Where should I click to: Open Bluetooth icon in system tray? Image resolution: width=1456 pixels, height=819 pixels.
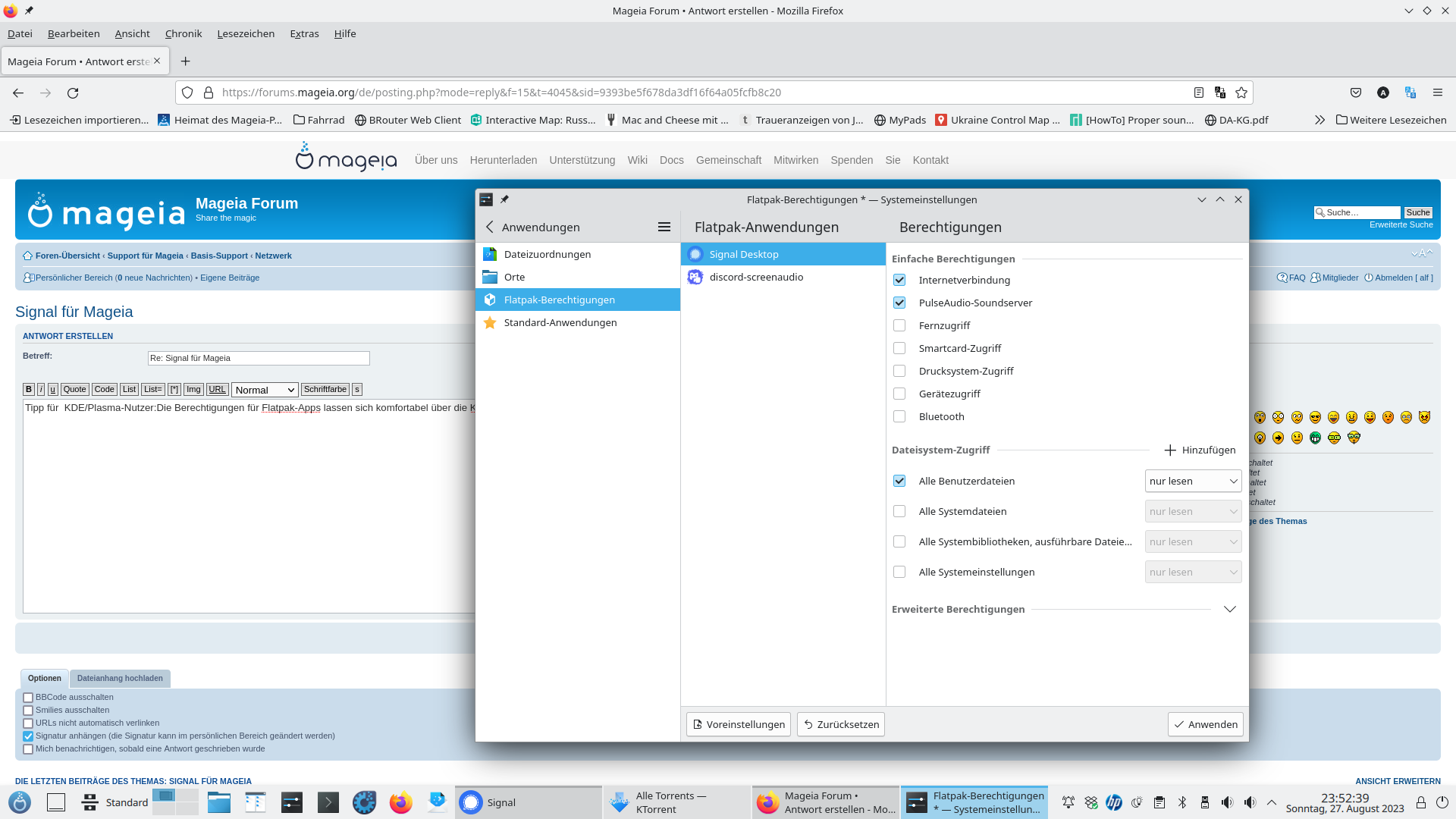pyautogui.click(x=1181, y=802)
